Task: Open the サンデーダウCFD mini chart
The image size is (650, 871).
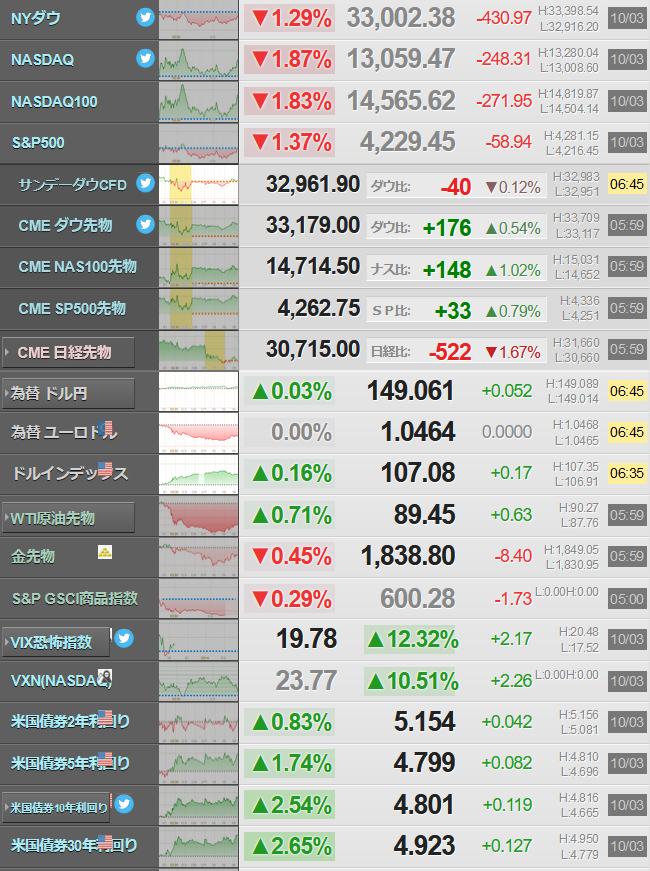Action: click(198, 184)
